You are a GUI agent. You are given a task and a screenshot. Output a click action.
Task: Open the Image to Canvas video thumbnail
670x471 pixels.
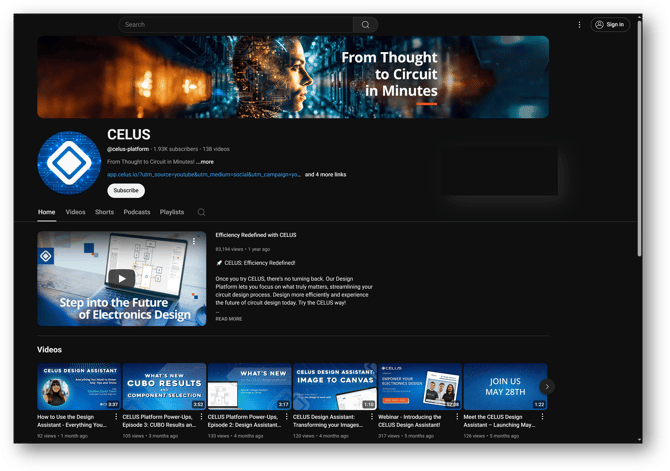pos(335,386)
